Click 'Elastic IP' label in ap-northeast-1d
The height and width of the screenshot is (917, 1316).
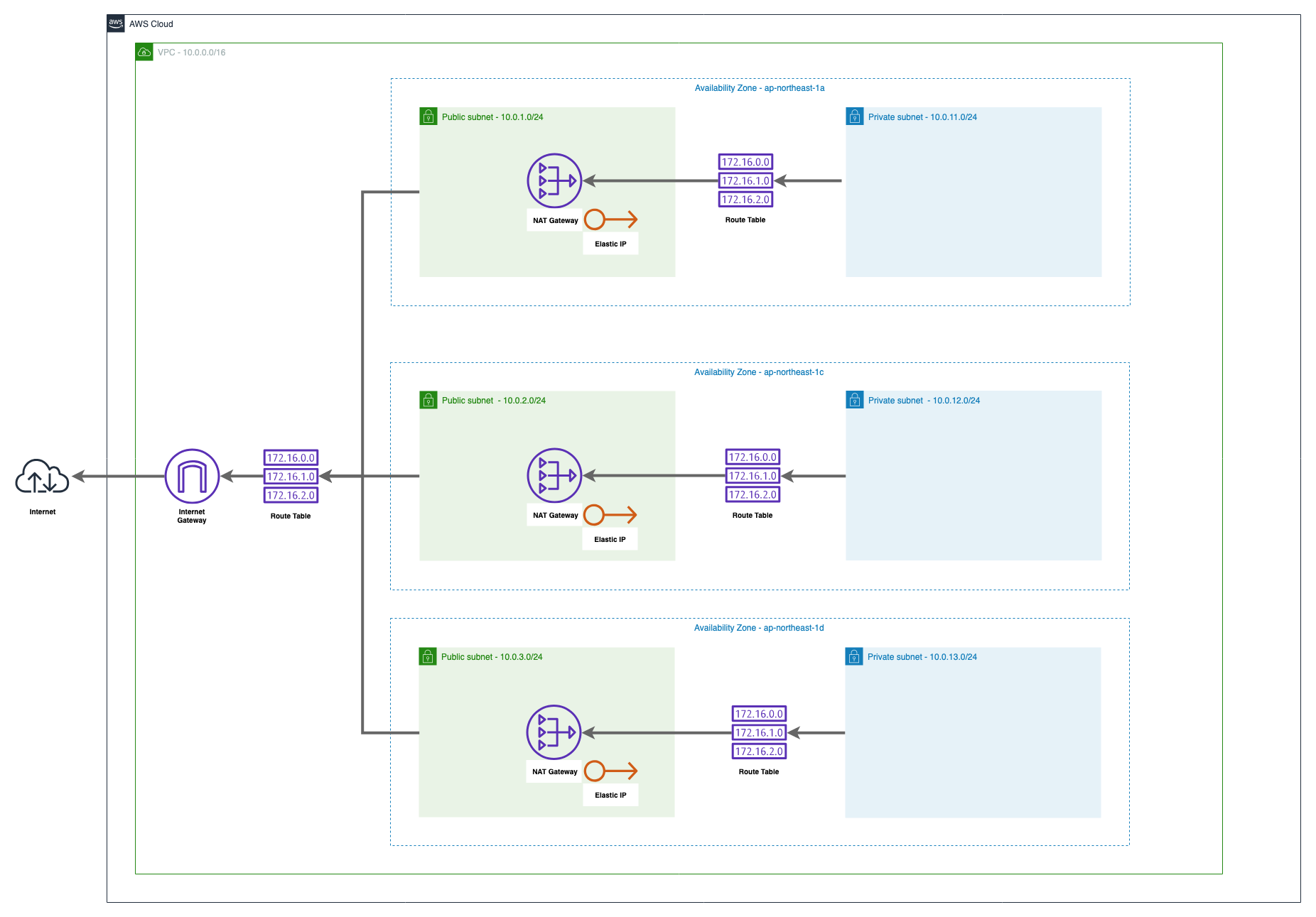tap(610, 796)
